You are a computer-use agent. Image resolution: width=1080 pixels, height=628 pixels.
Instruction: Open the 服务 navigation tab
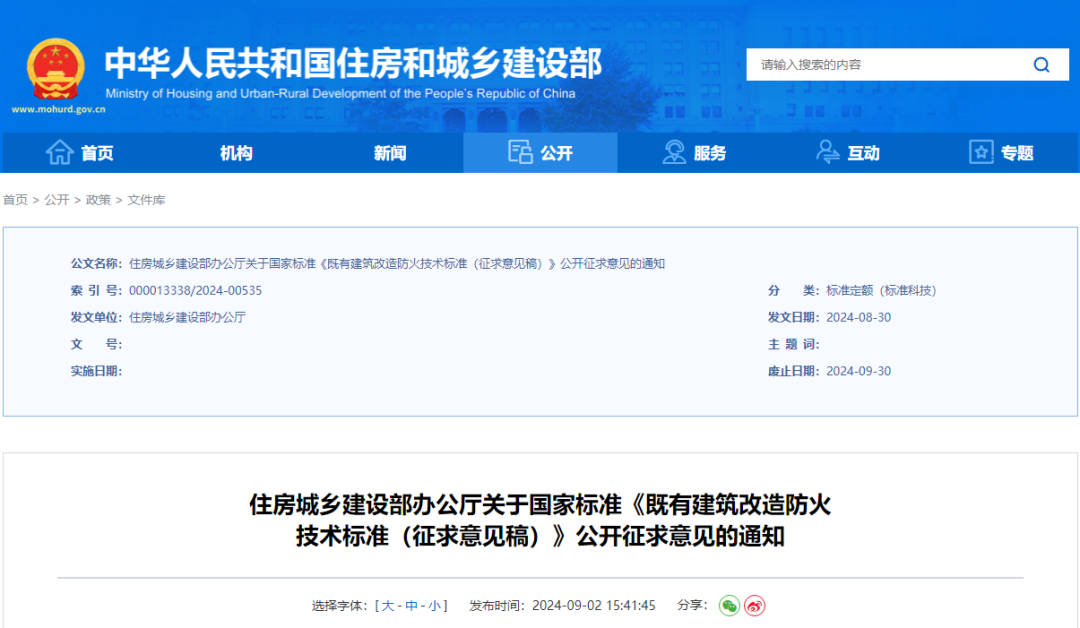click(x=694, y=153)
